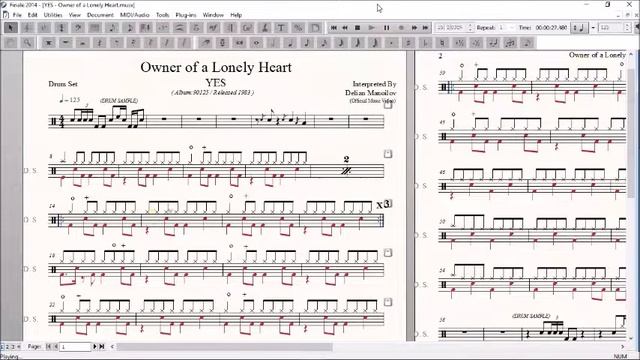This screenshot has width=640, height=360.
Task: Go to the first page
Action: click(x=48, y=347)
